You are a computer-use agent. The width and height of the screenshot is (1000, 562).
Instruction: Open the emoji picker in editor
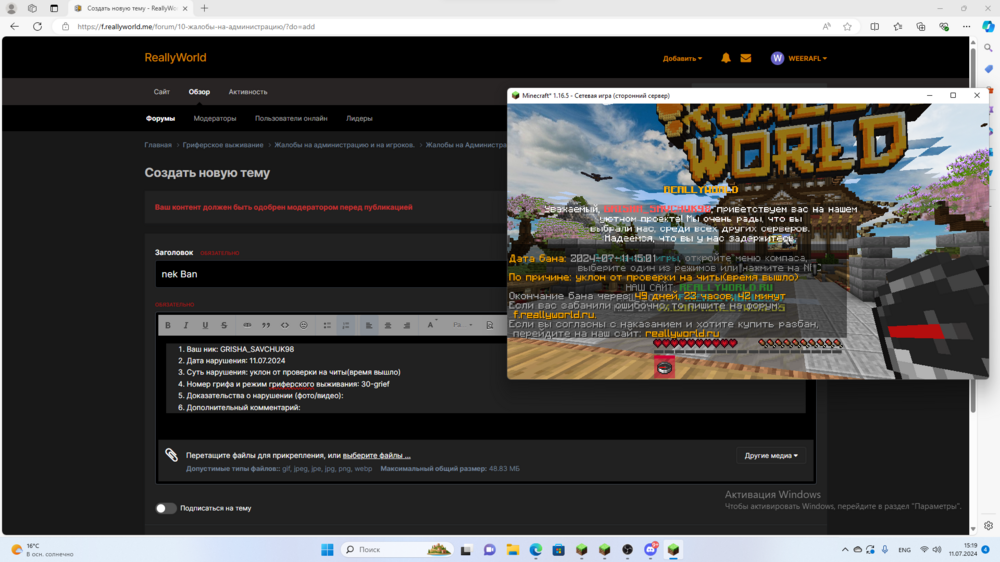tap(304, 325)
